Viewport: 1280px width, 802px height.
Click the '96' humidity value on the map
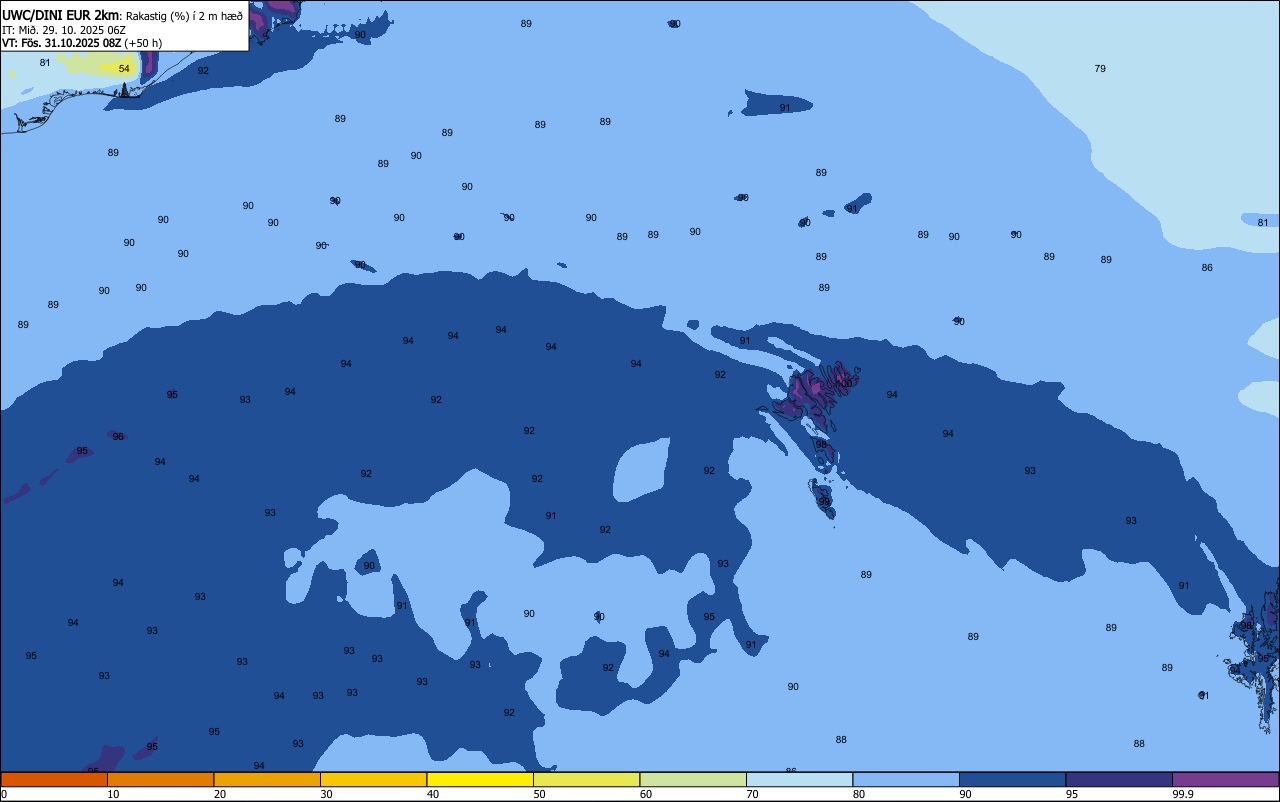(x=118, y=437)
